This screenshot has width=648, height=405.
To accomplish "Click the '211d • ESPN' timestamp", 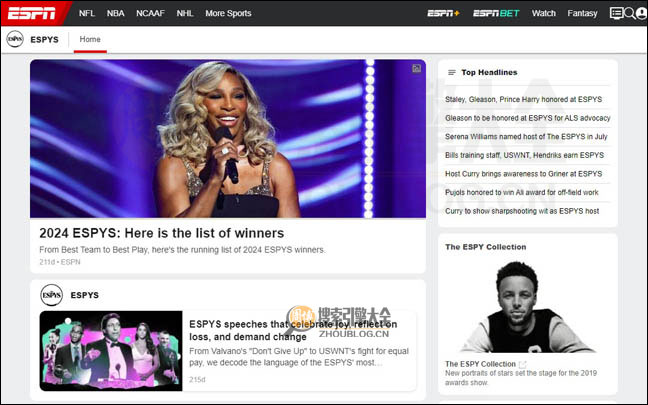I will click(60, 262).
